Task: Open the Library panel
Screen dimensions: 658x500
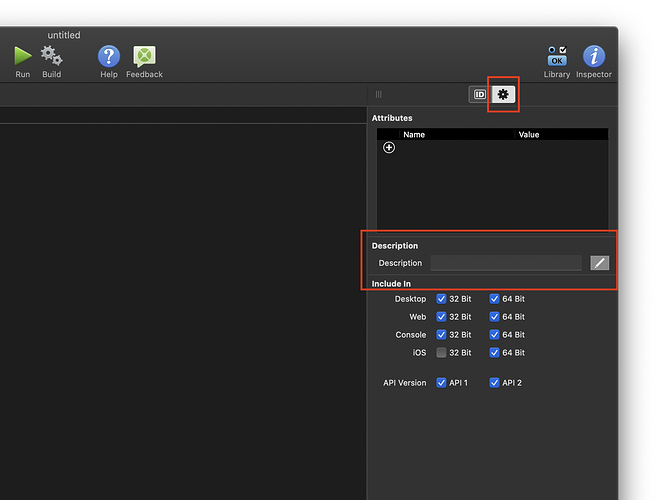Action: 557,56
